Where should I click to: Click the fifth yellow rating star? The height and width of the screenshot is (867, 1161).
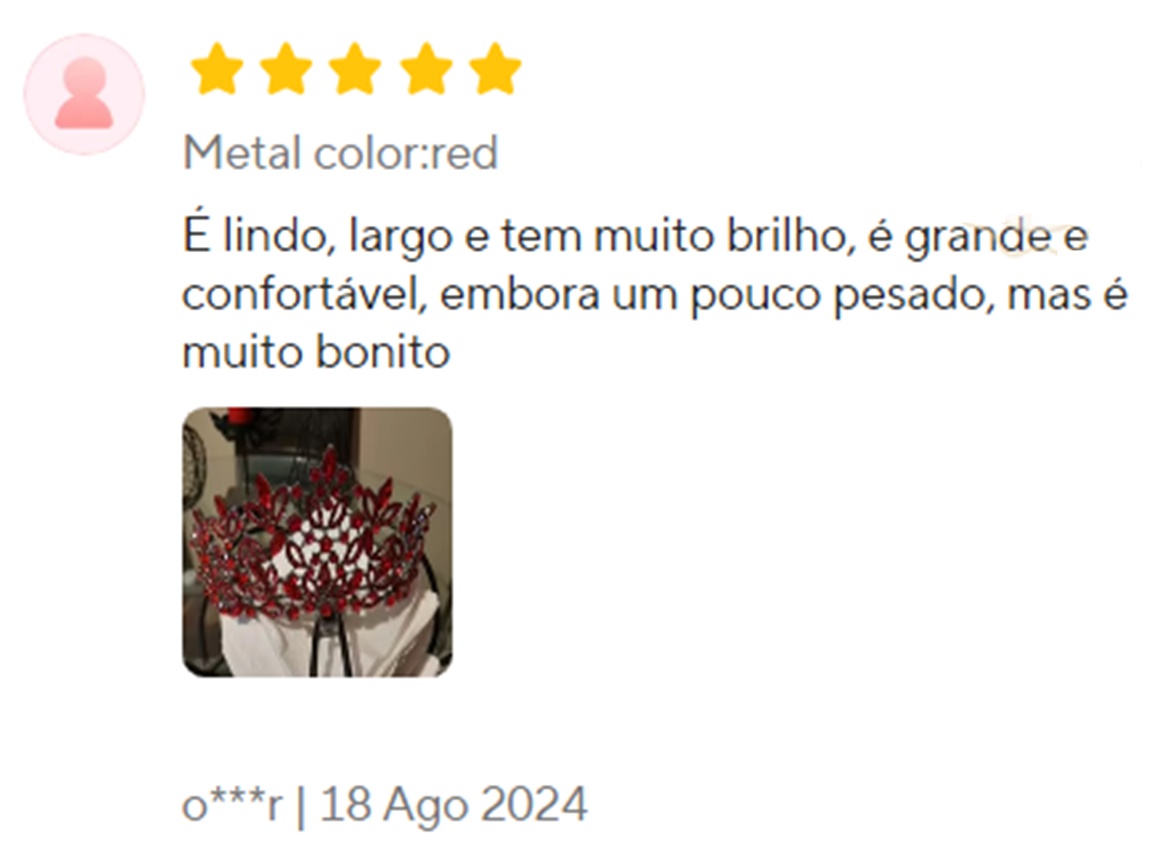495,69
